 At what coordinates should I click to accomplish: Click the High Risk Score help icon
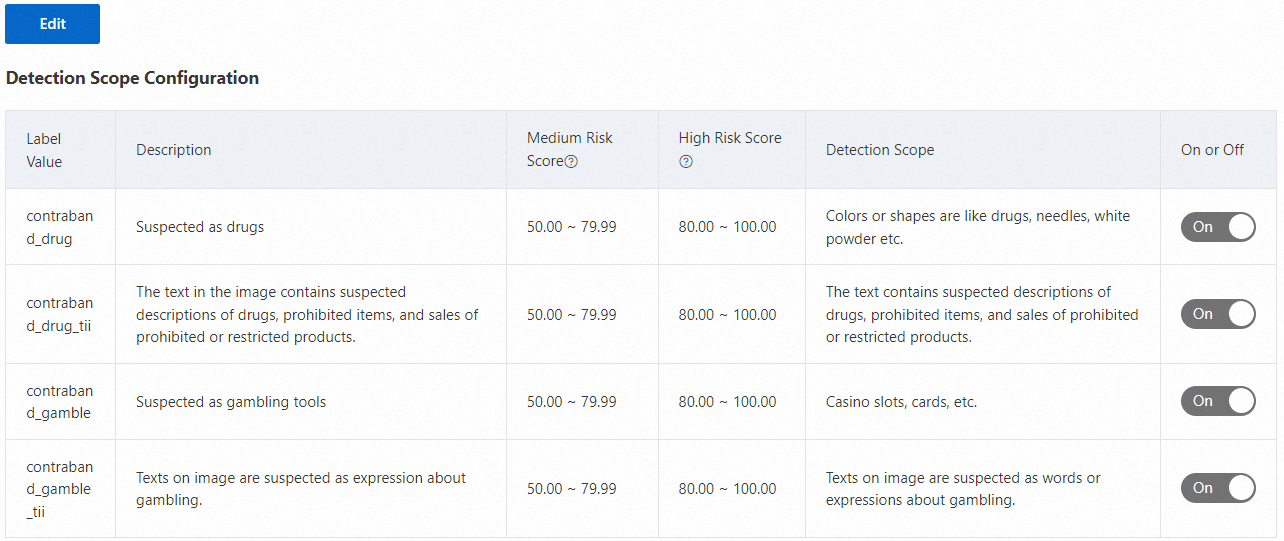[686, 162]
